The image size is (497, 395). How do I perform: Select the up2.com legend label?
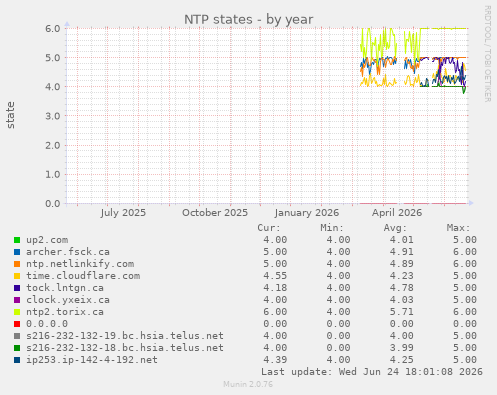pyautogui.click(x=47, y=240)
